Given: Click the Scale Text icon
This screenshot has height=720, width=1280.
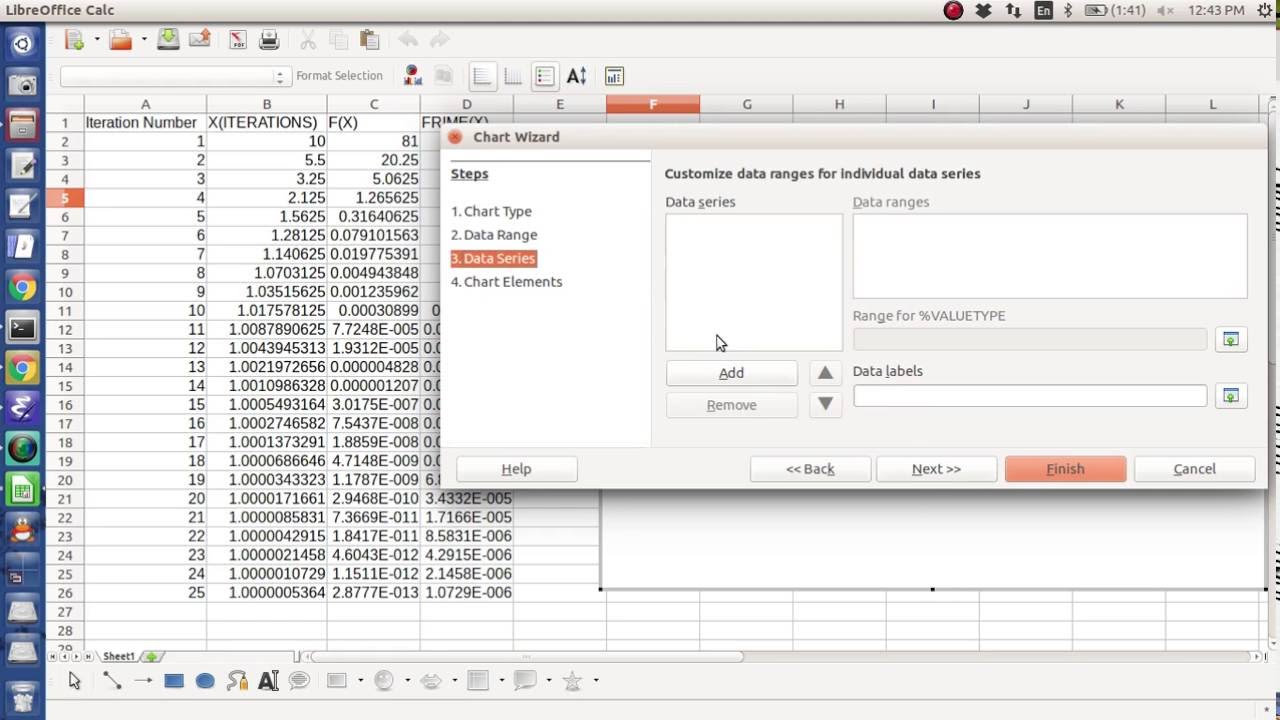Looking at the screenshot, I should tap(577, 76).
